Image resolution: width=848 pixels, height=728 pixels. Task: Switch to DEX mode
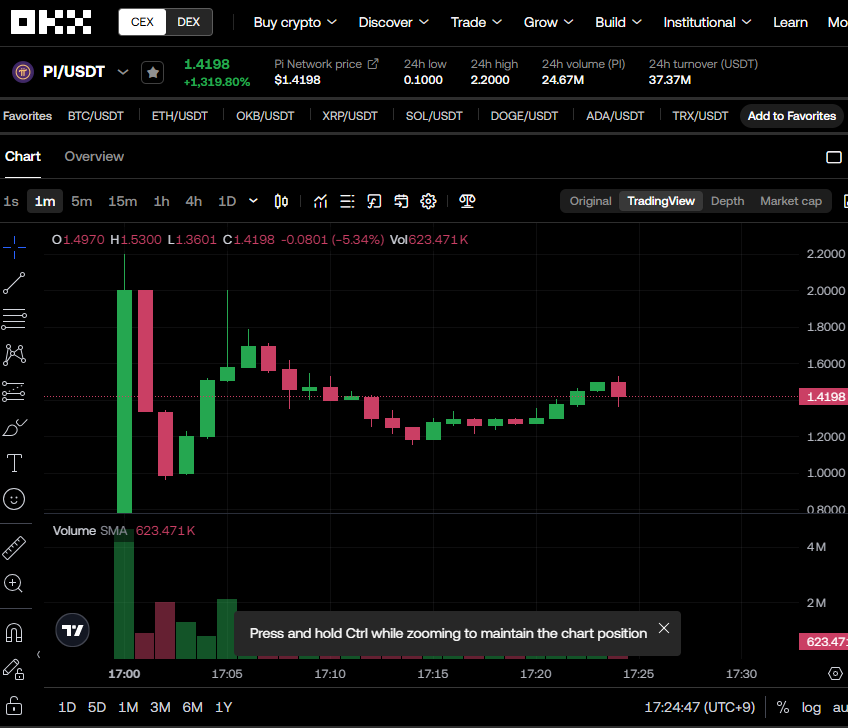[189, 22]
